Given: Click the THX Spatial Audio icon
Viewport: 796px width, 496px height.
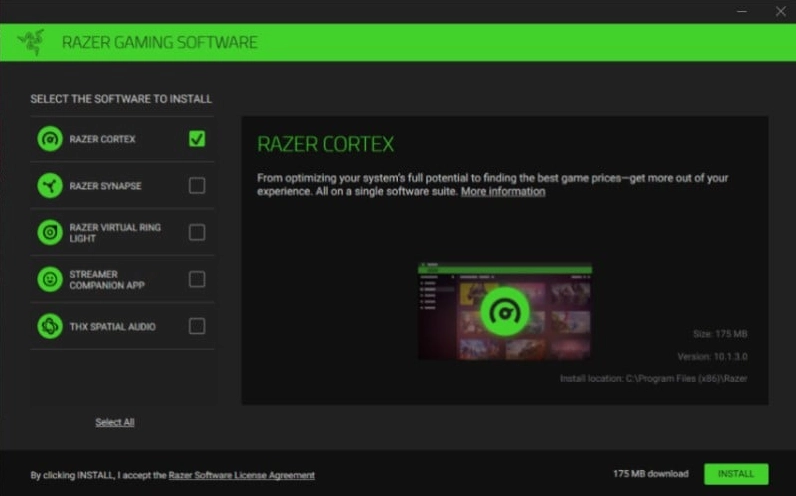Looking at the screenshot, I should coord(50,326).
